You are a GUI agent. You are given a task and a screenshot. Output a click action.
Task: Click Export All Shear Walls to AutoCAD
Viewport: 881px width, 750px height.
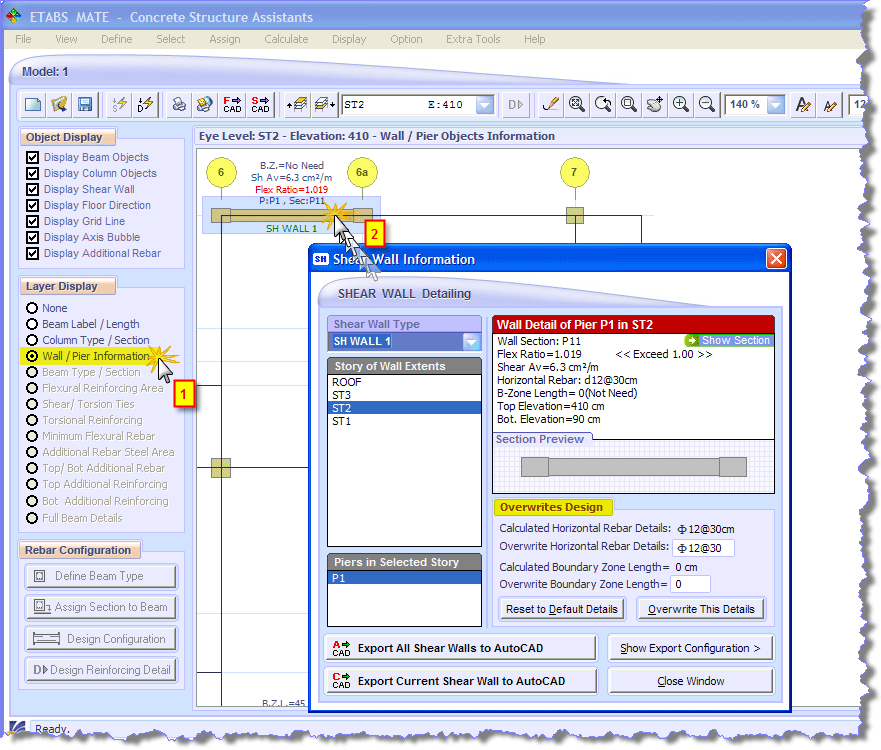461,648
